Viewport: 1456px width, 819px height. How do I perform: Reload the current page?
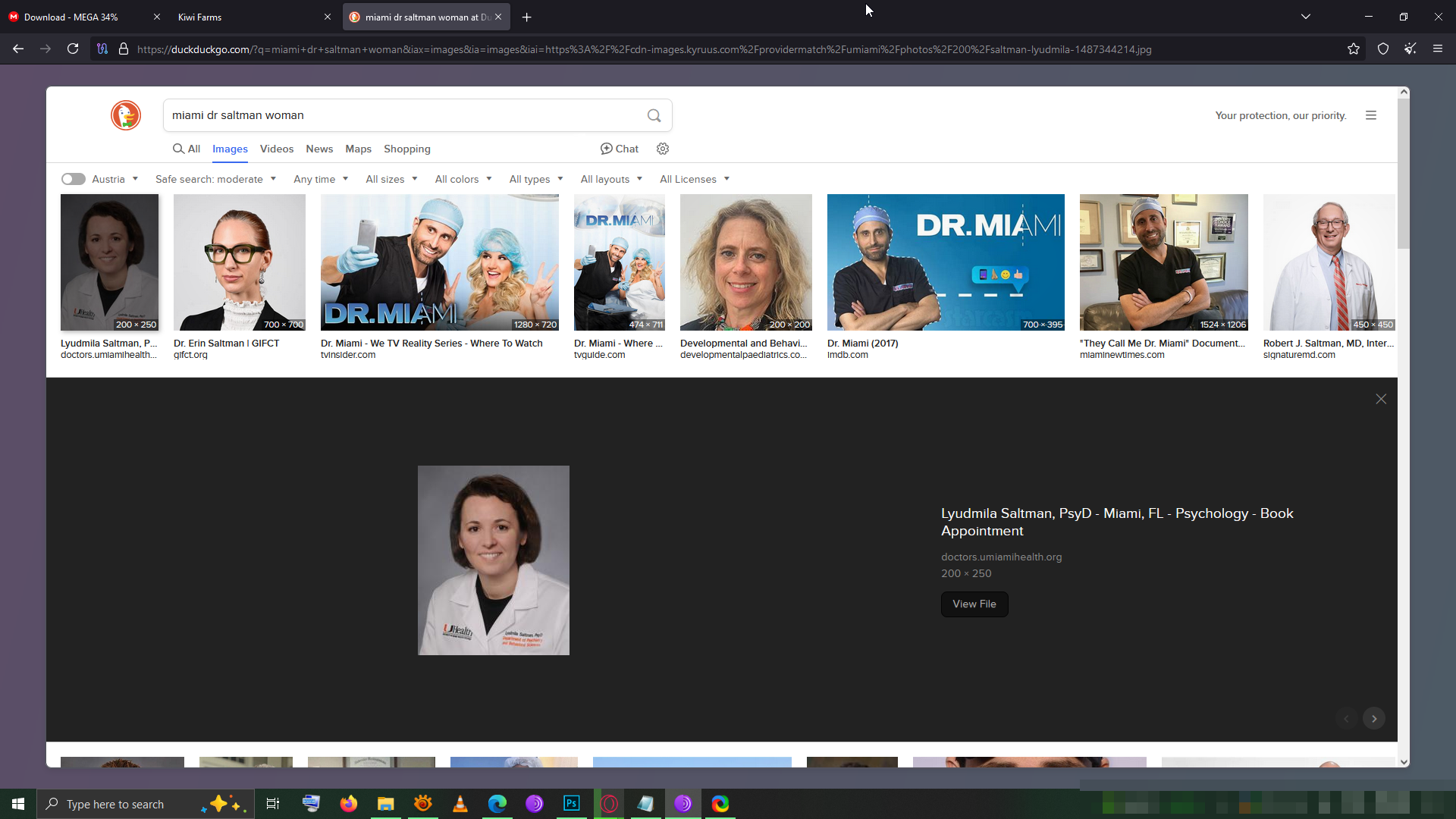pos(73,49)
